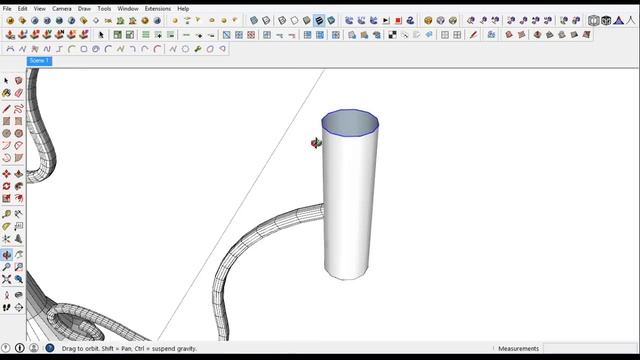Switch to Shaded face style
Screen dimensions: 640x360
pos(307,20)
